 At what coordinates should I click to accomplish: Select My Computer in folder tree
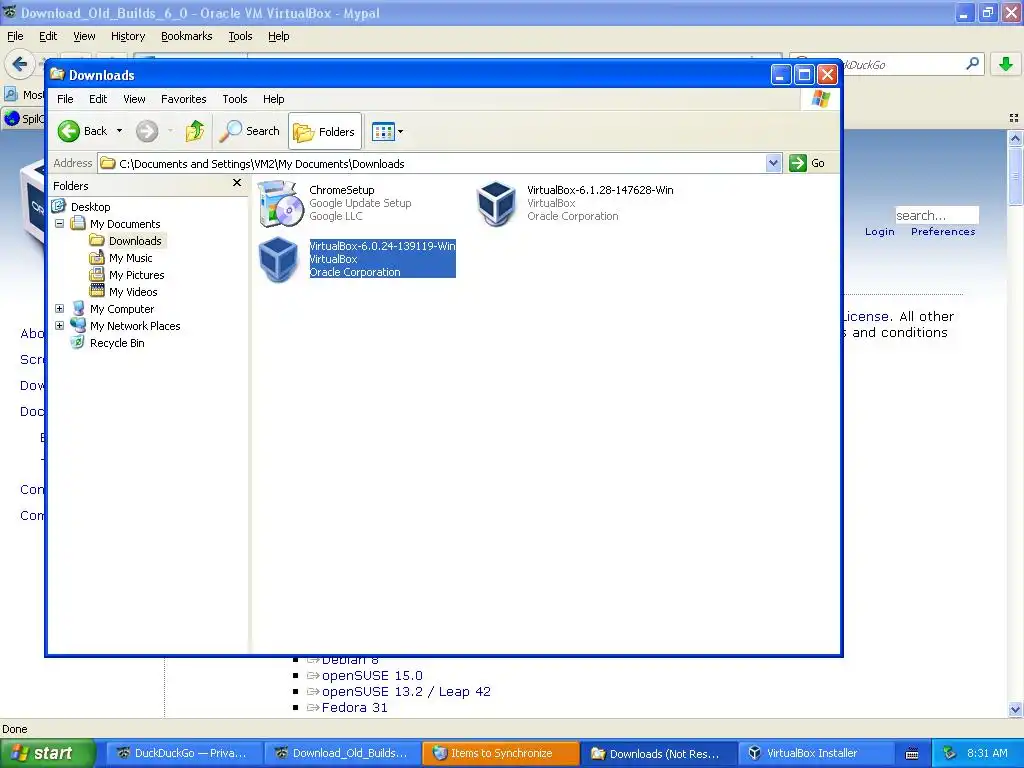click(x=121, y=309)
